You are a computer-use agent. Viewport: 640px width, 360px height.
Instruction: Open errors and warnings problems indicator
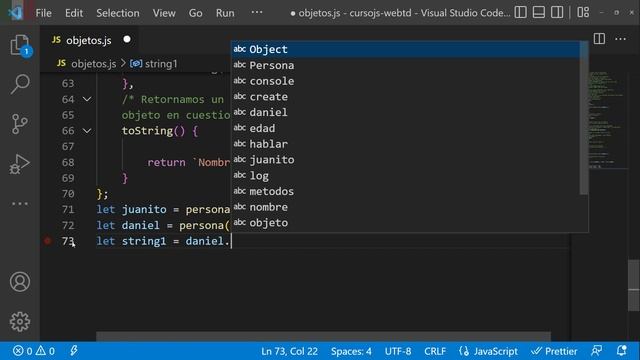(x=34, y=351)
